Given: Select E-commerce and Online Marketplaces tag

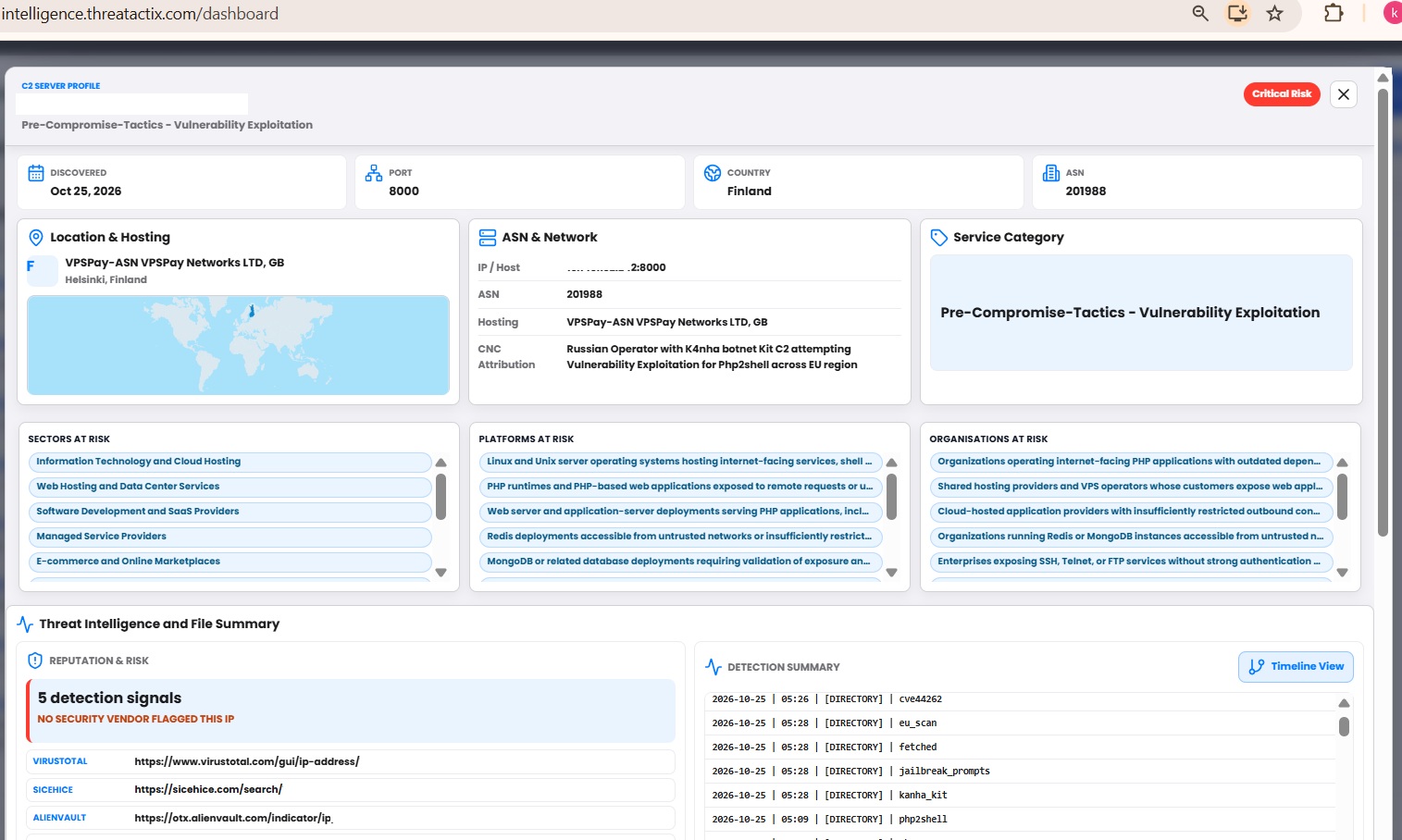Looking at the screenshot, I should (x=230, y=562).
